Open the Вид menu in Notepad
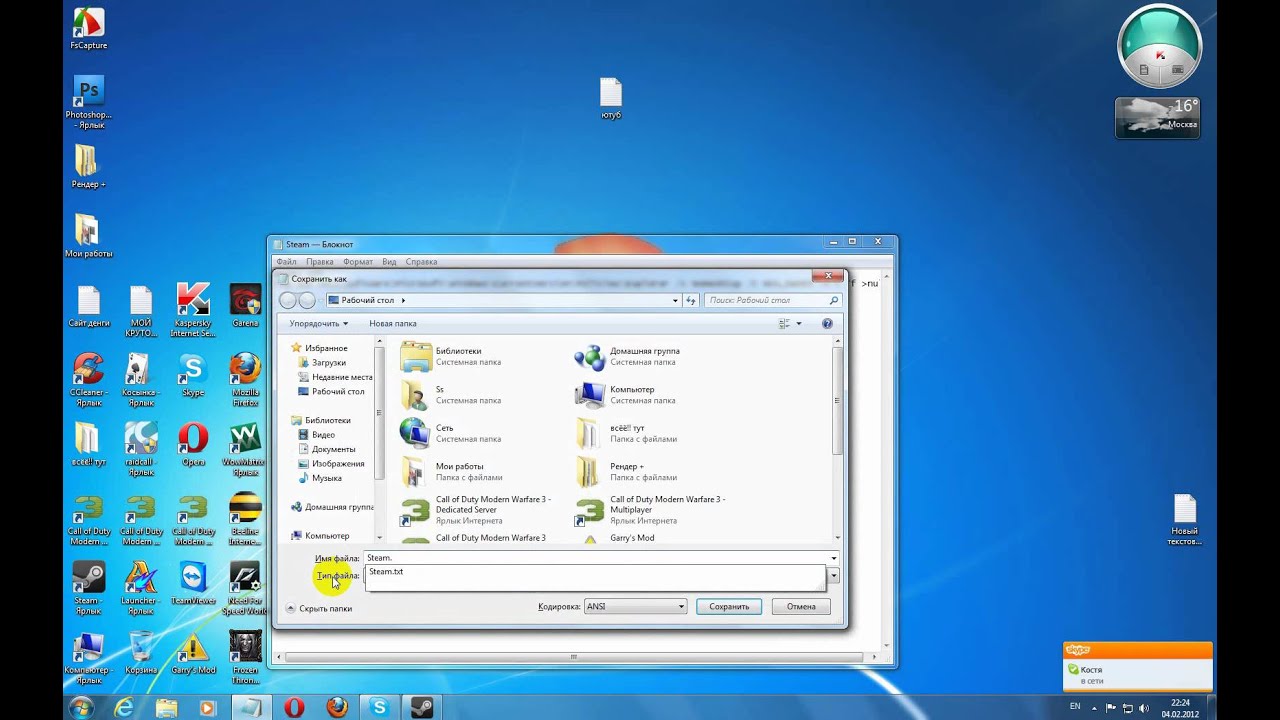 pos(389,262)
